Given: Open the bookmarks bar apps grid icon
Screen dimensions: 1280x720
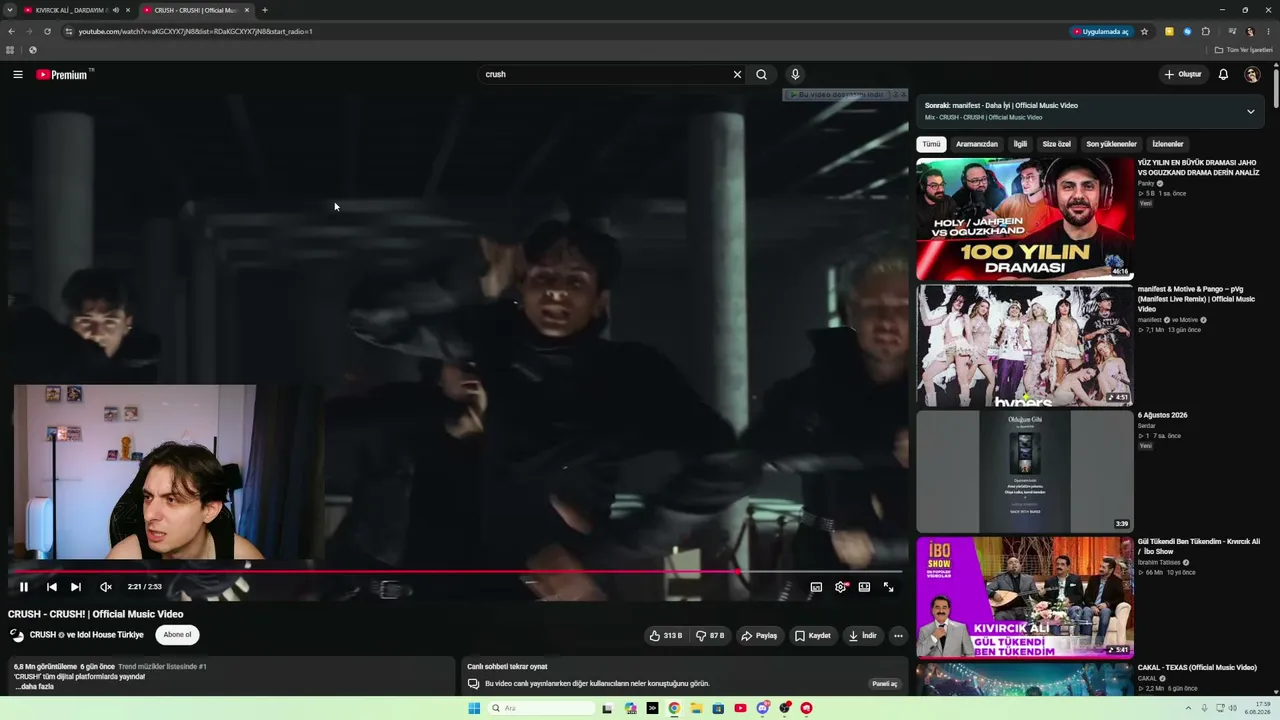Looking at the screenshot, I should pyautogui.click(x=10, y=50).
